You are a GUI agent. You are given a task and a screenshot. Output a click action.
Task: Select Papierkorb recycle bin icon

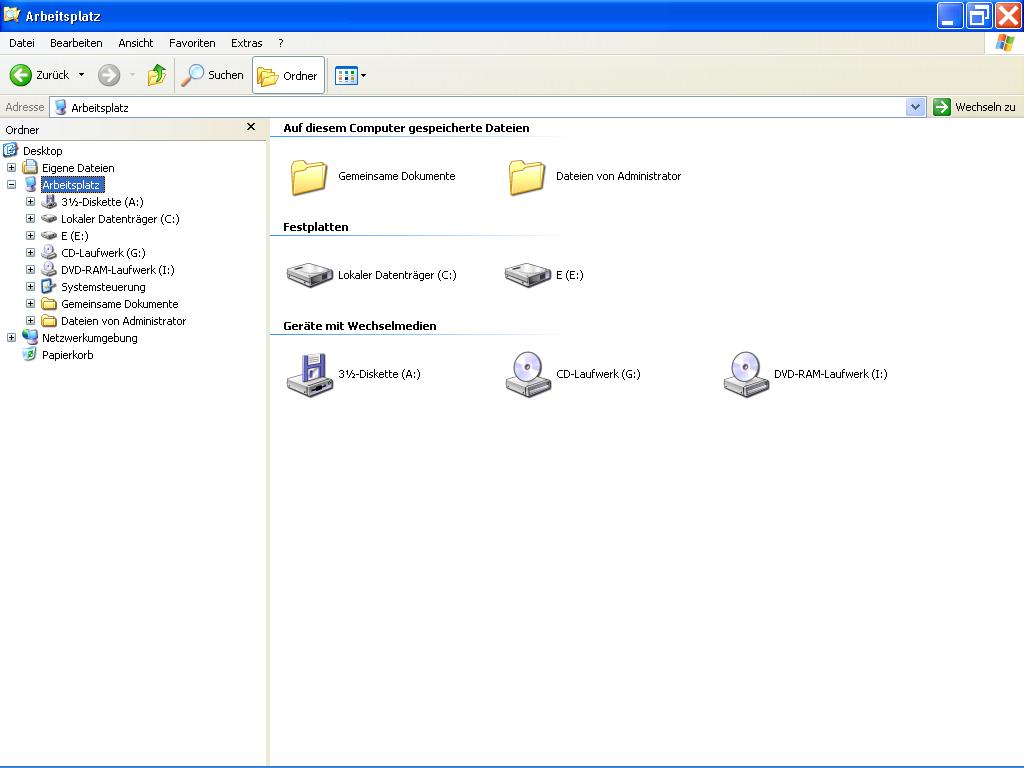tap(29, 355)
